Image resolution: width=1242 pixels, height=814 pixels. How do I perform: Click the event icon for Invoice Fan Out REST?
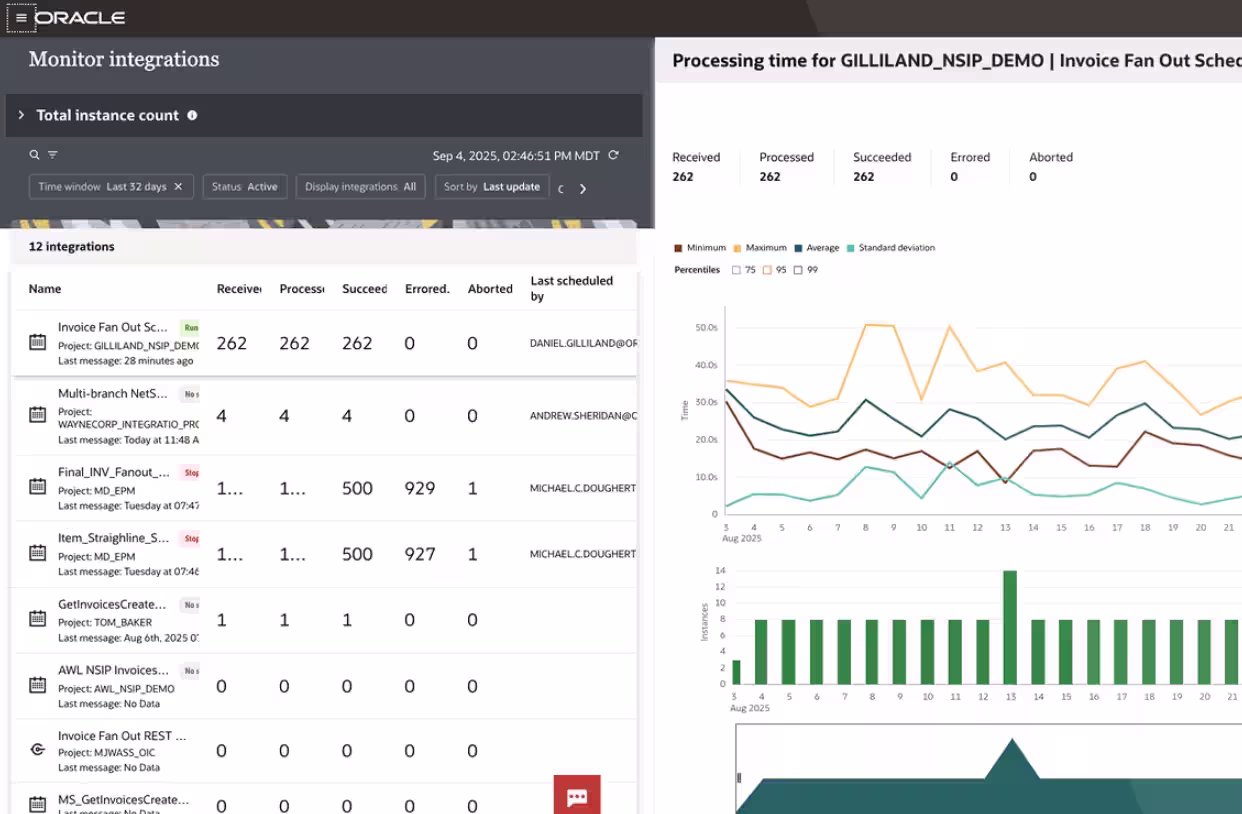[x=38, y=750]
